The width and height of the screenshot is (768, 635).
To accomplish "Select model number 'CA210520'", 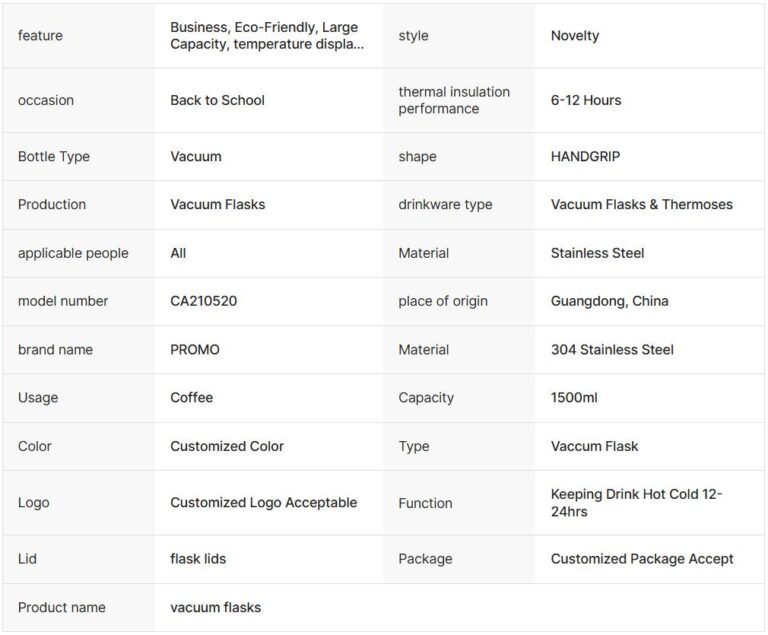I will click(204, 301).
